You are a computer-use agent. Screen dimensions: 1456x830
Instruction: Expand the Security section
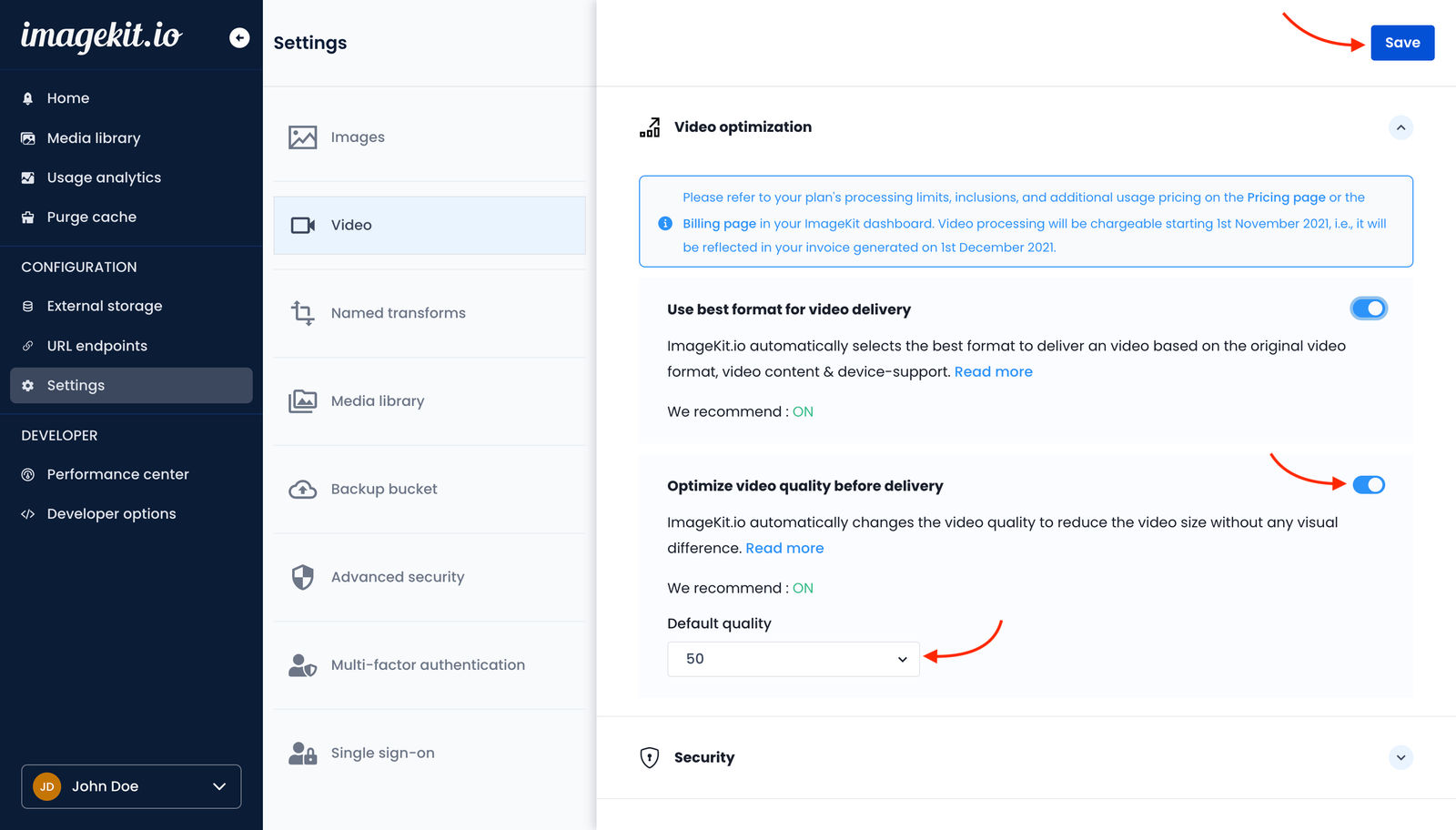(1400, 757)
